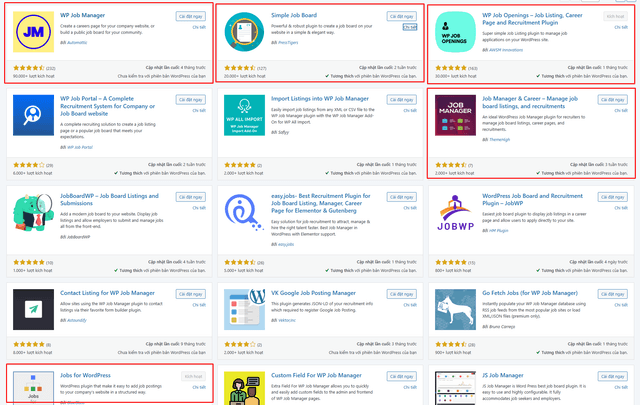Install WP Job Manager with Cài đặt ngay
Viewport: 640px width, 405px height.
191,16
